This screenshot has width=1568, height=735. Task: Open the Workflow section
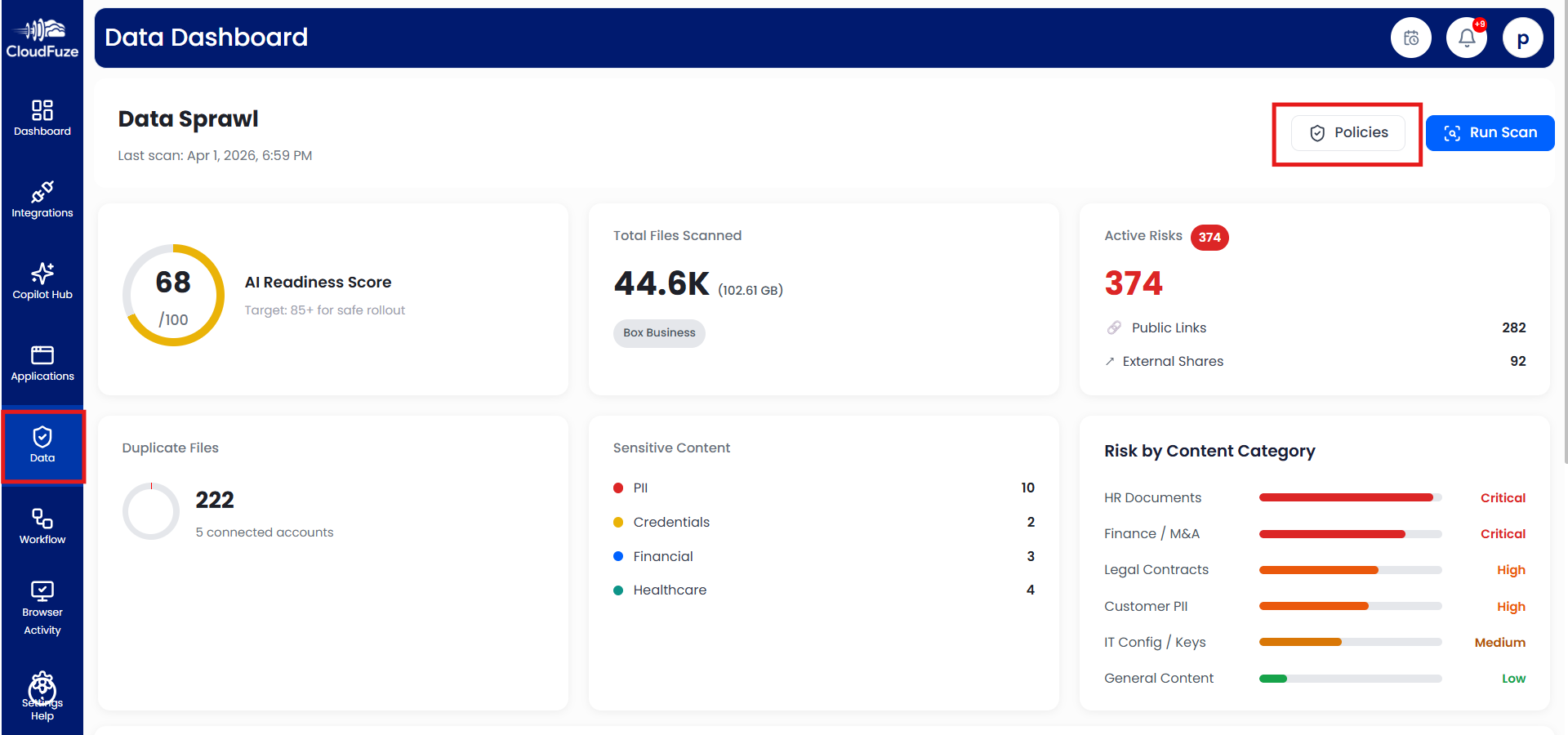pyautogui.click(x=42, y=527)
